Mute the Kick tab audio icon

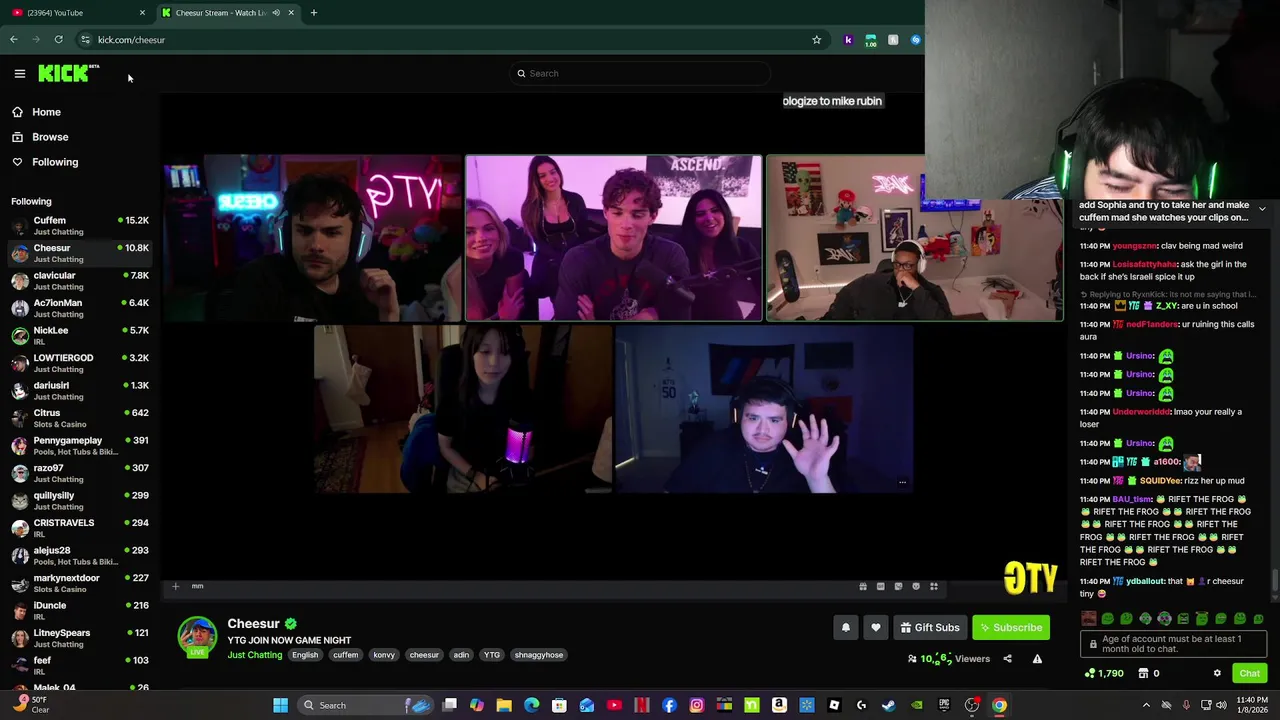pos(276,12)
